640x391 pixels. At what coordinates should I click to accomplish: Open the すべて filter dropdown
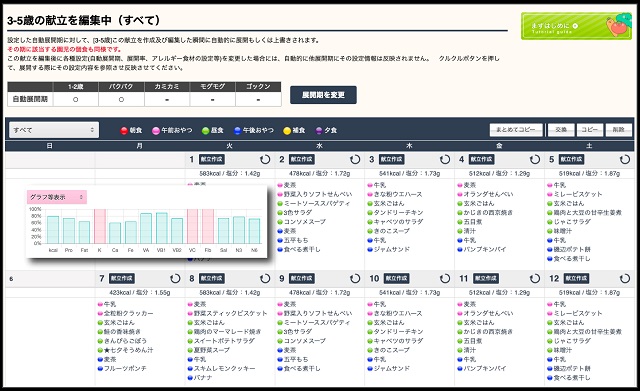[54, 130]
